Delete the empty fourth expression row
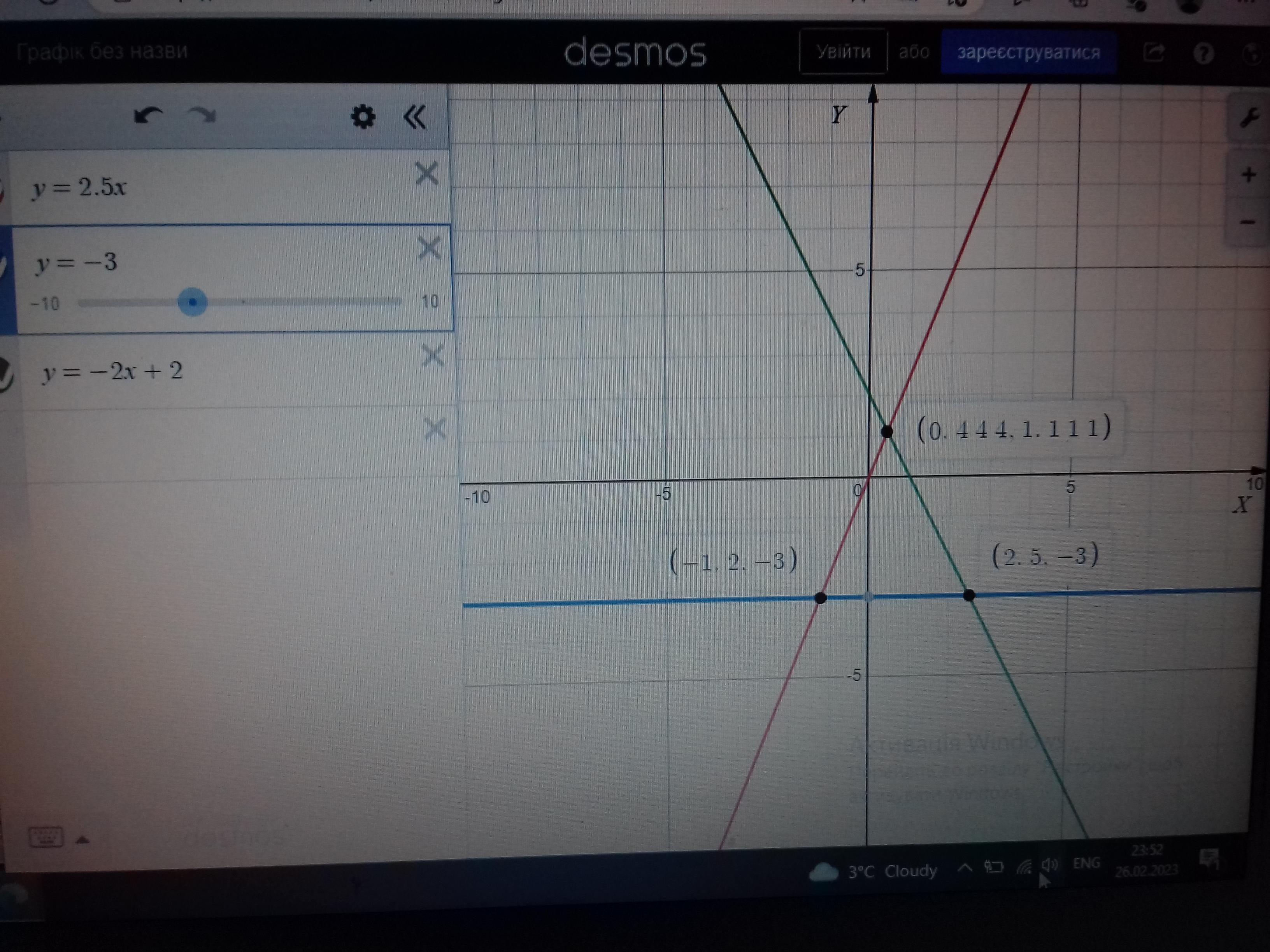The height and width of the screenshot is (952, 1270). pos(435,428)
